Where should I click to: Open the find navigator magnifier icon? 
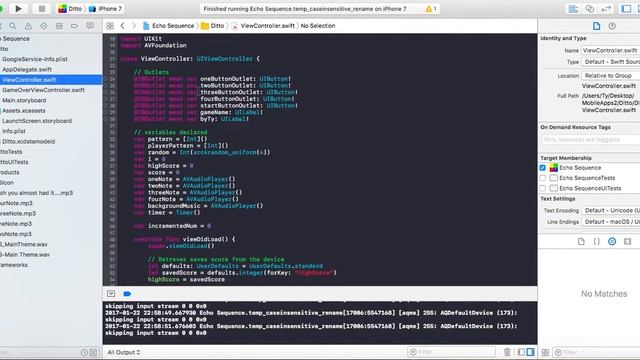click(13, 26)
